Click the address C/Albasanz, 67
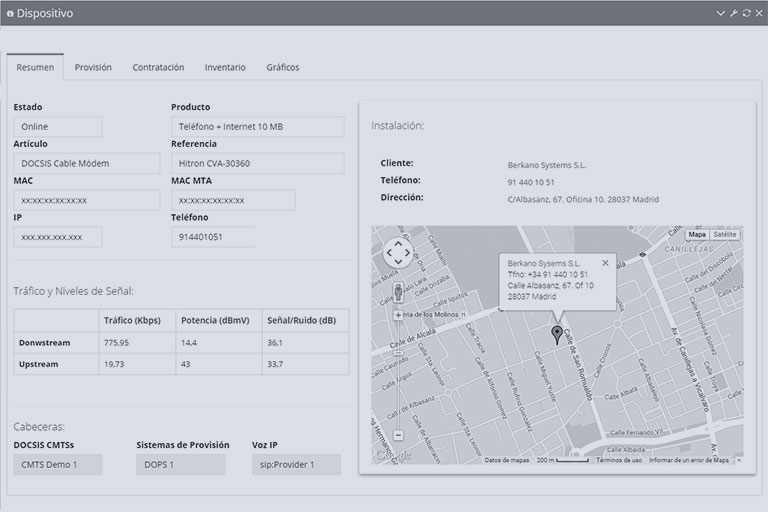The width and height of the screenshot is (768, 512). 583,199
